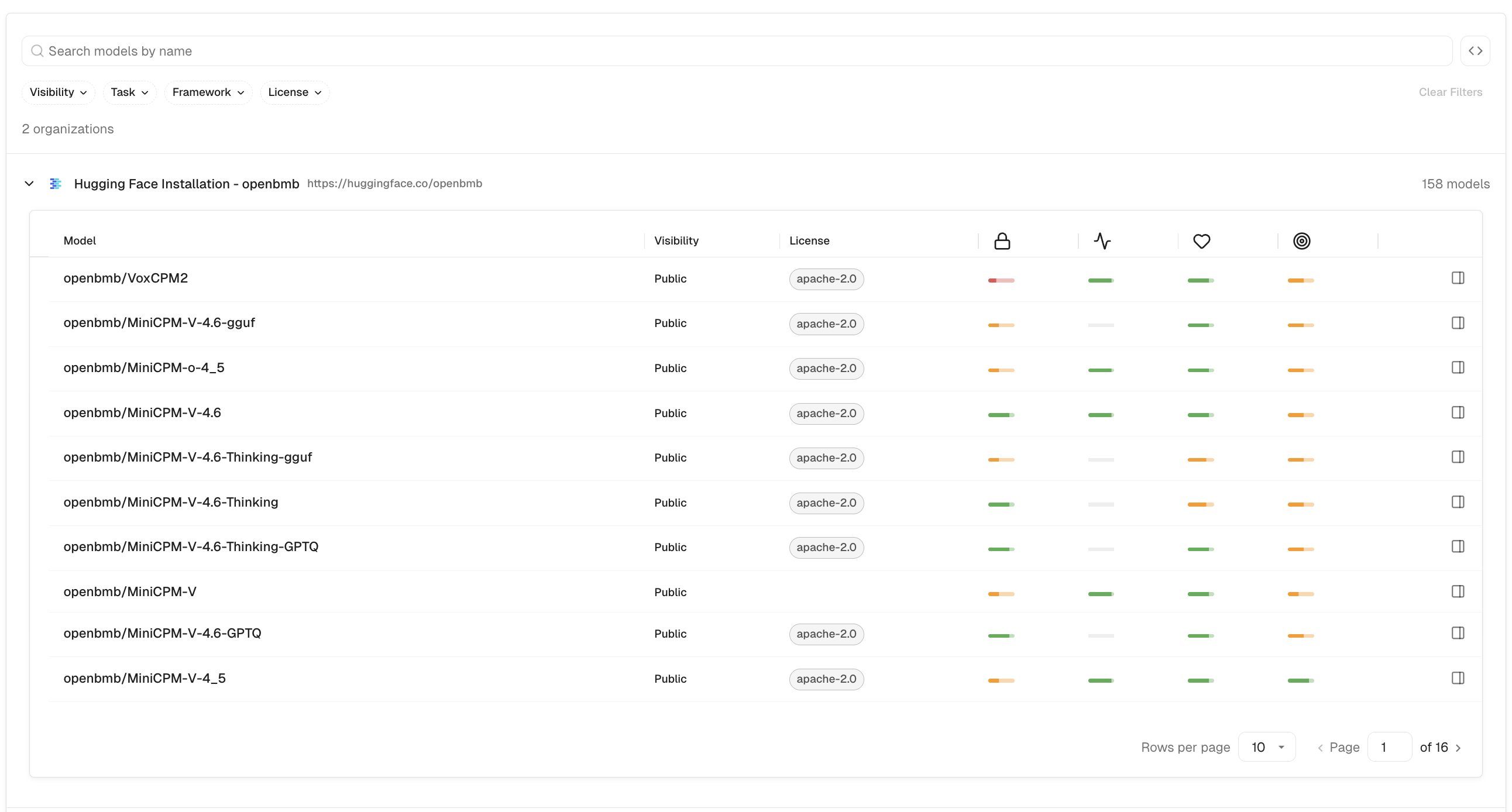This screenshot has height=812, width=1512.
Task: Click the openbmb/MiniCPM-V model name
Action: [x=130, y=591]
